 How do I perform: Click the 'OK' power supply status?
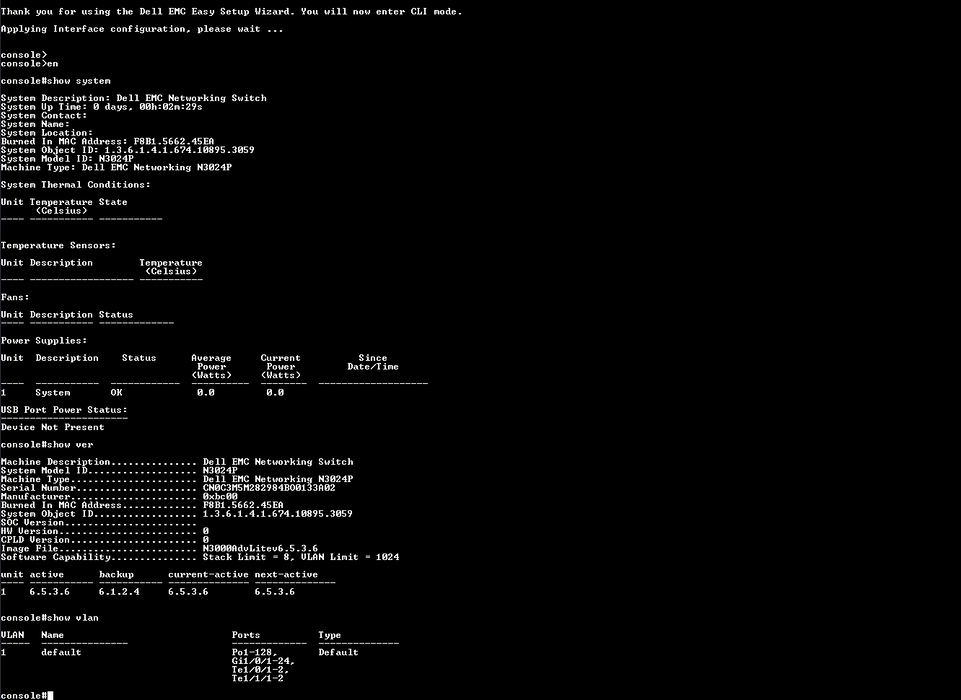click(x=116, y=393)
